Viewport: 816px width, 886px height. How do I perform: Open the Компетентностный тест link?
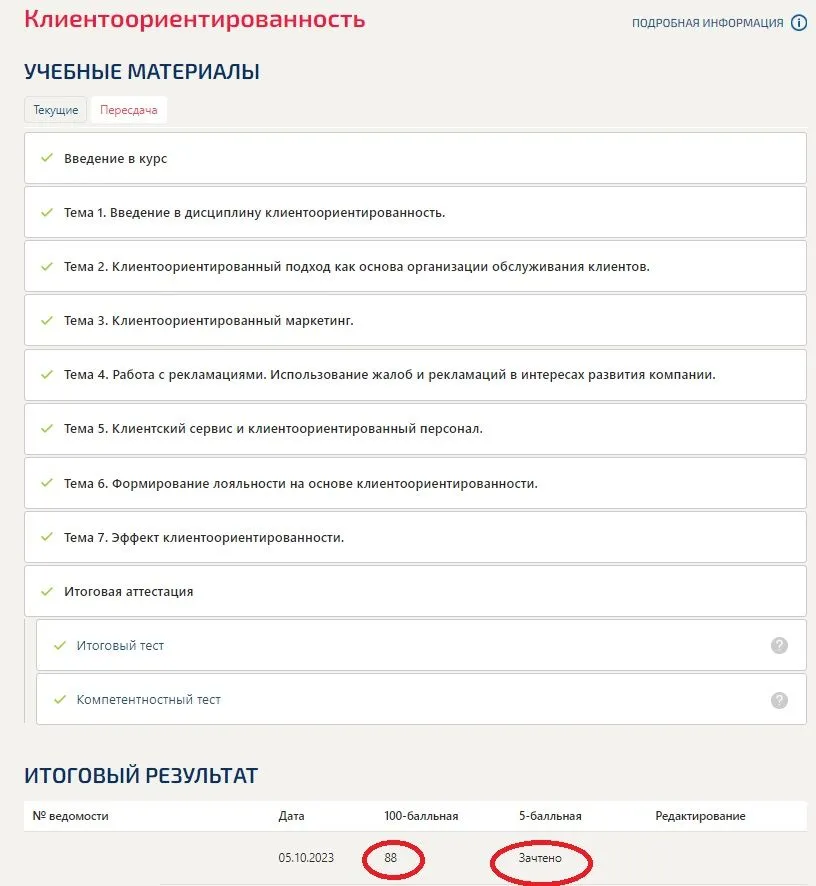tap(148, 700)
